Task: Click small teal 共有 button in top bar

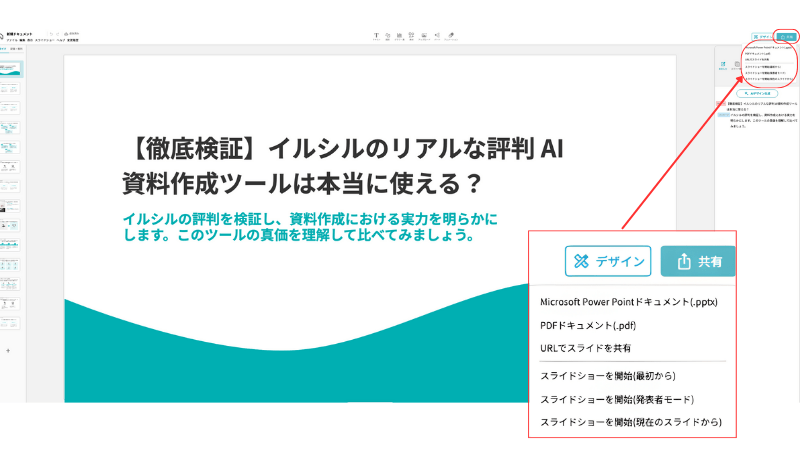Action: [787, 37]
